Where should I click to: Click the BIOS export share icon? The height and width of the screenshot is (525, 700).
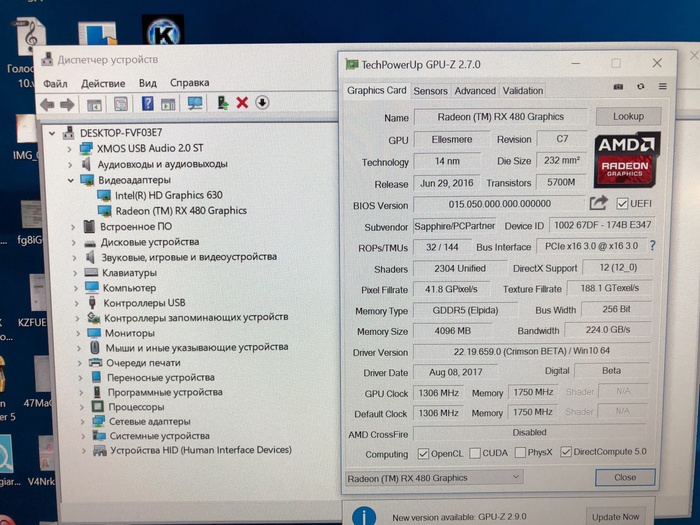point(599,204)
